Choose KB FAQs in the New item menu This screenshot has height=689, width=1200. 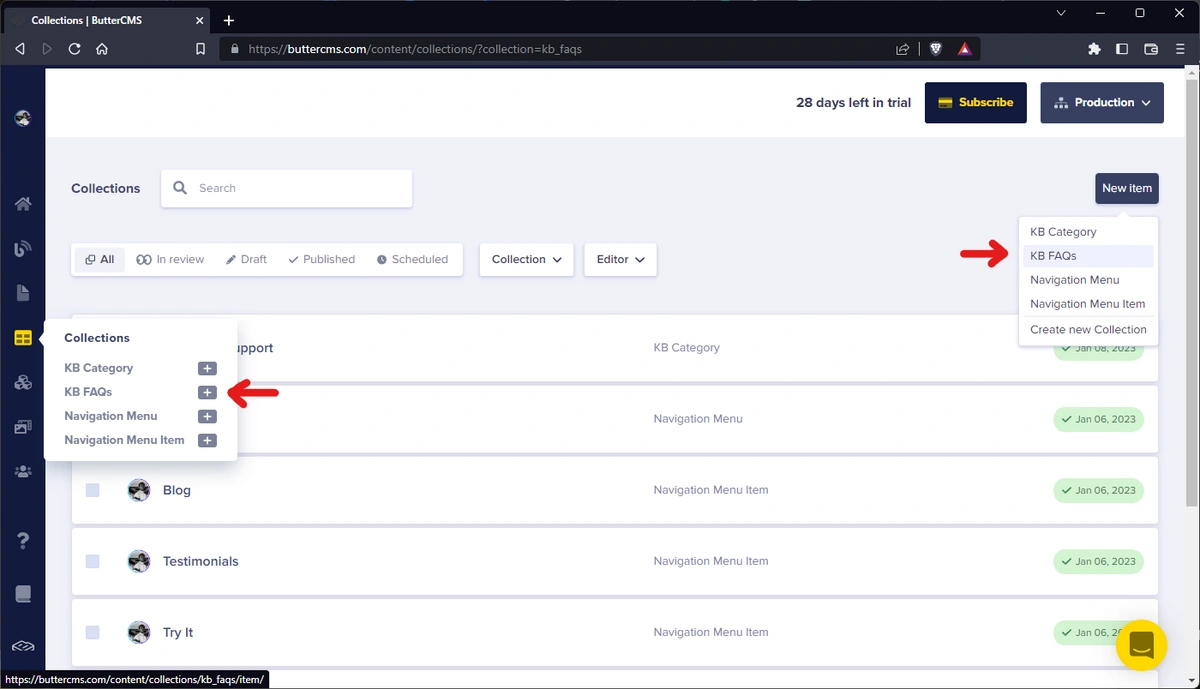coord(1088,256)
